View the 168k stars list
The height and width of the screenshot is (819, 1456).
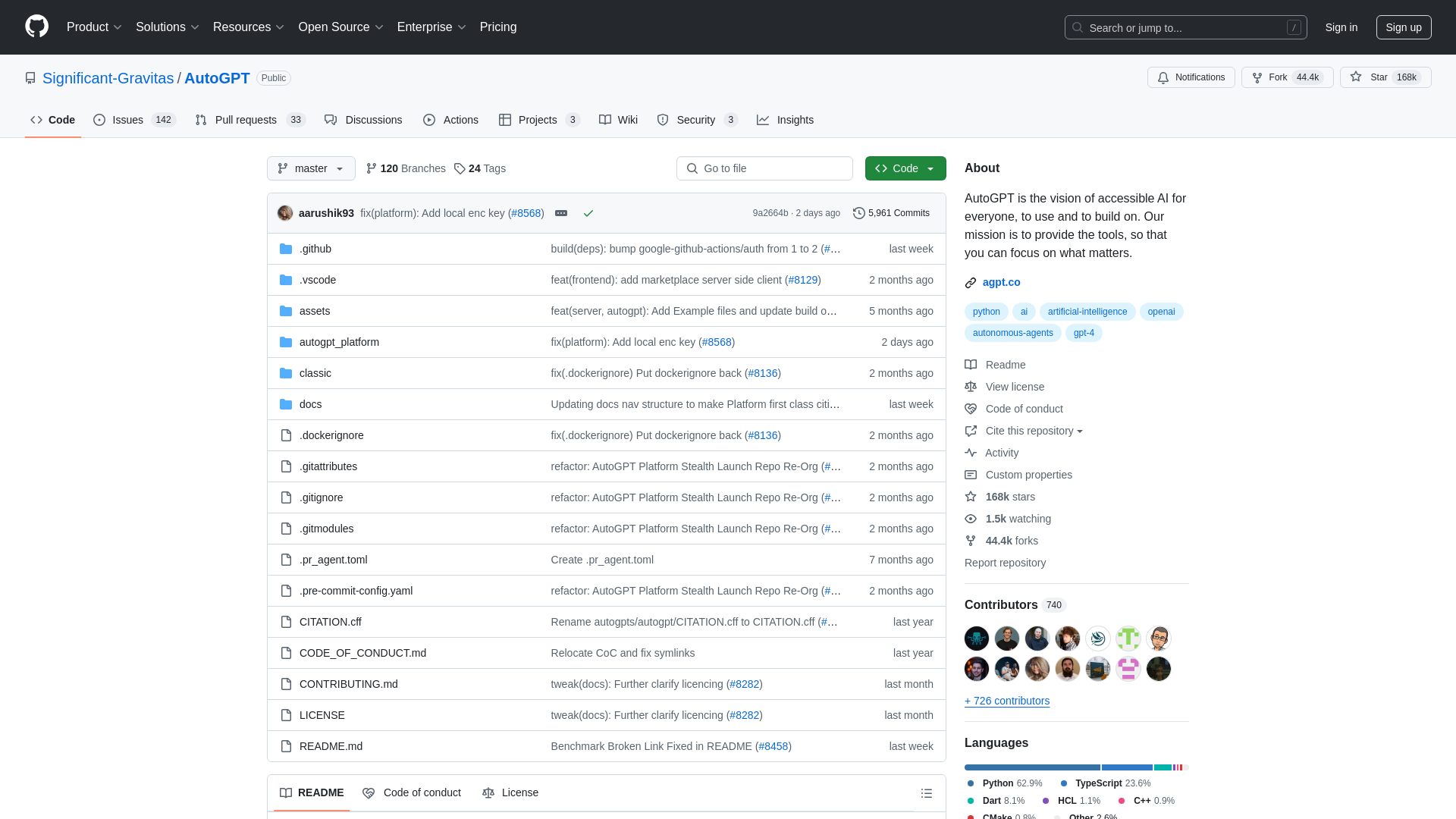pyautogui.click(x=999, y=497)
